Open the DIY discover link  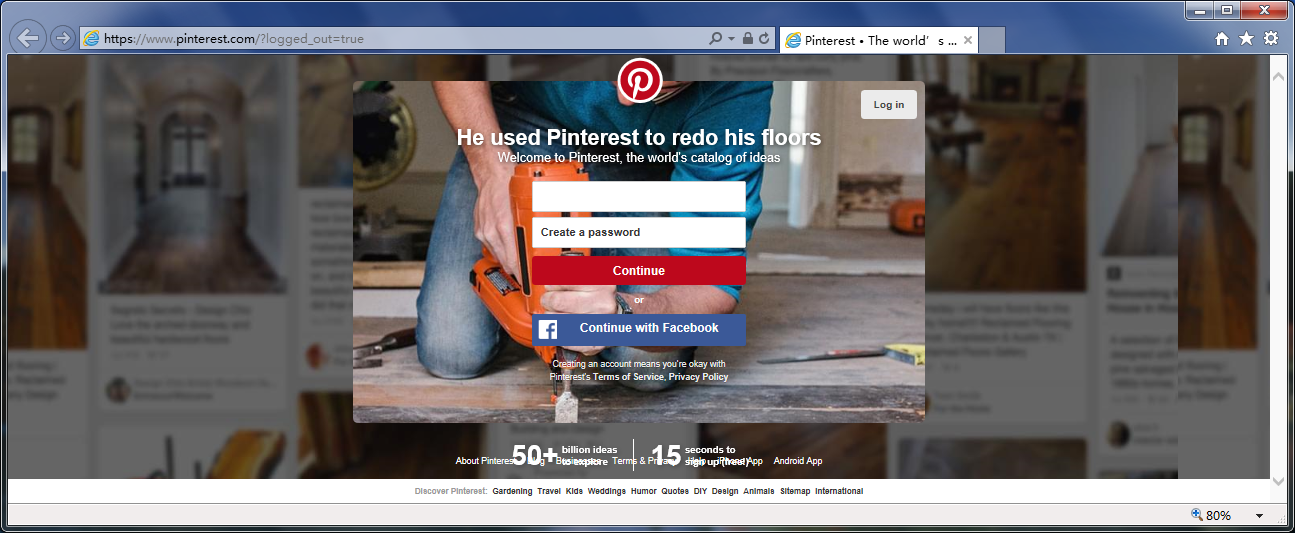pos(701,492)
